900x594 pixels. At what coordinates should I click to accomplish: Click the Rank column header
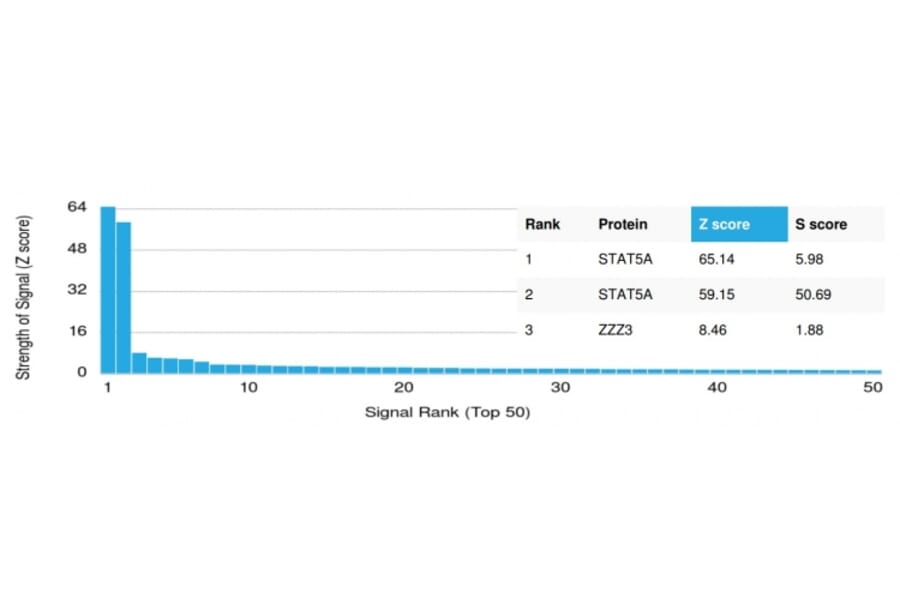[542, 224]
